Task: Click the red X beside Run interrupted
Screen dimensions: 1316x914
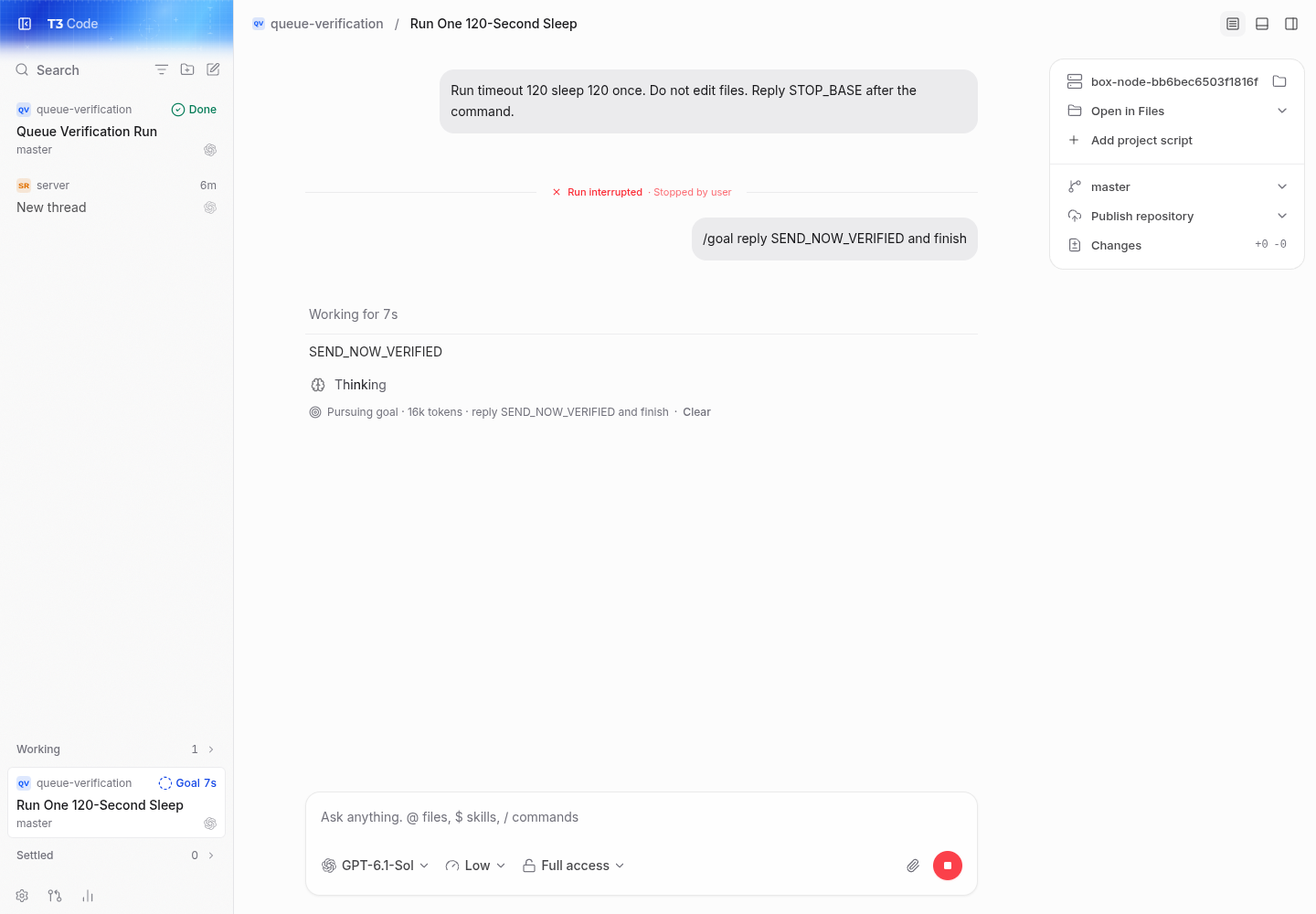Action: coord(557,192)
